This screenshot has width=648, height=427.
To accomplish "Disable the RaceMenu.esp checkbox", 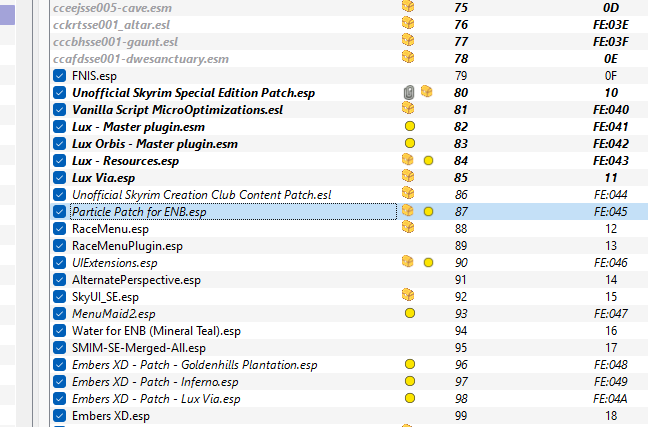I will point(60,229).
